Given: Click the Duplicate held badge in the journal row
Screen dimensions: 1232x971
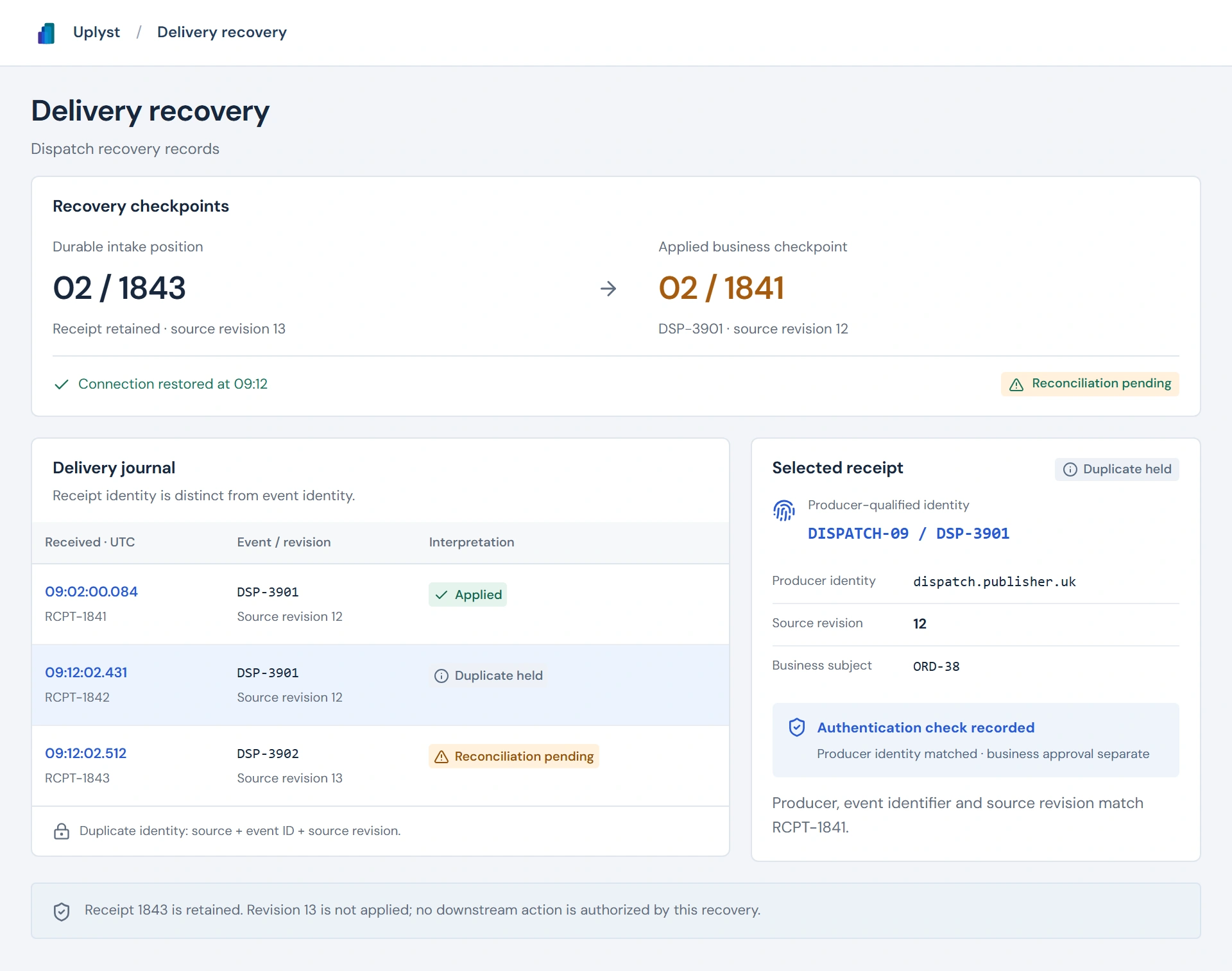Looking at the screenshot, I should tap(488, 675).
